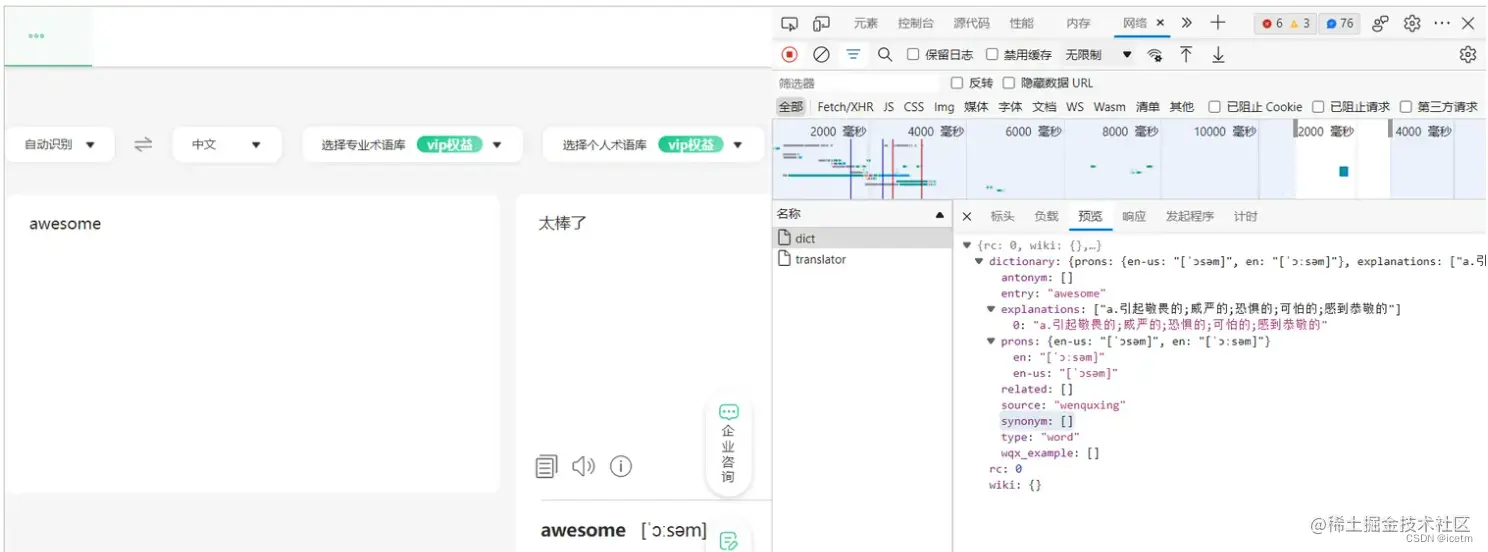Open 中文 target language dropdown
The height and width of the screenshot is (552, 1488).
(226, 144)
